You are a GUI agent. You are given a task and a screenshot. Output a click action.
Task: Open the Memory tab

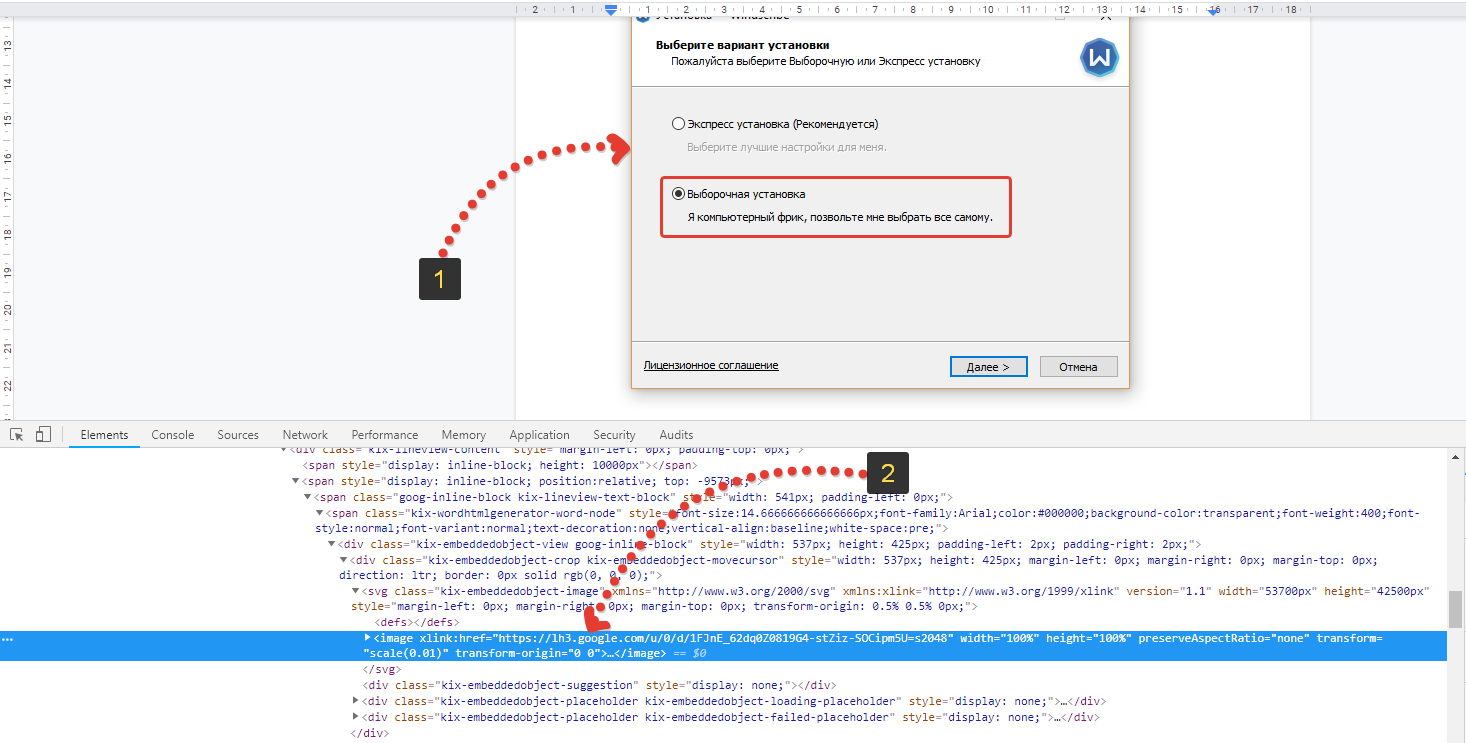click(464, 435)
